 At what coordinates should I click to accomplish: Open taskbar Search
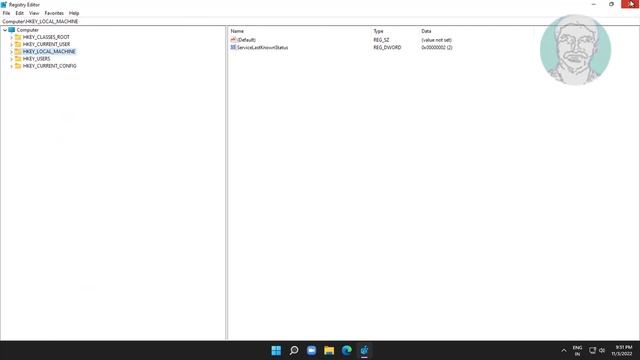tap(294, 350)
